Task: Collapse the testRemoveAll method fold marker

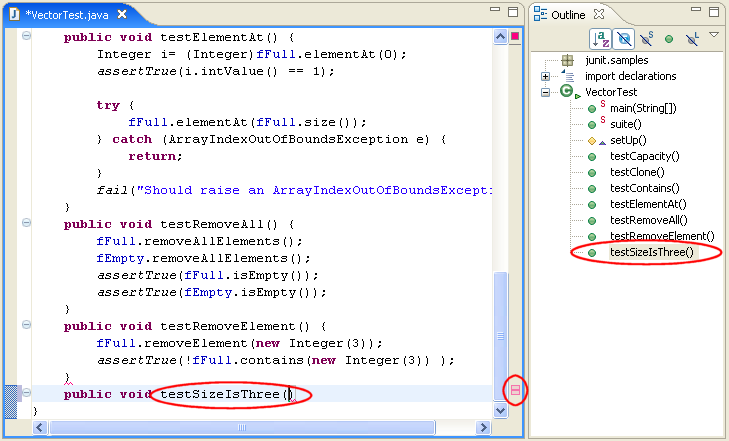Action: point(27,223)
